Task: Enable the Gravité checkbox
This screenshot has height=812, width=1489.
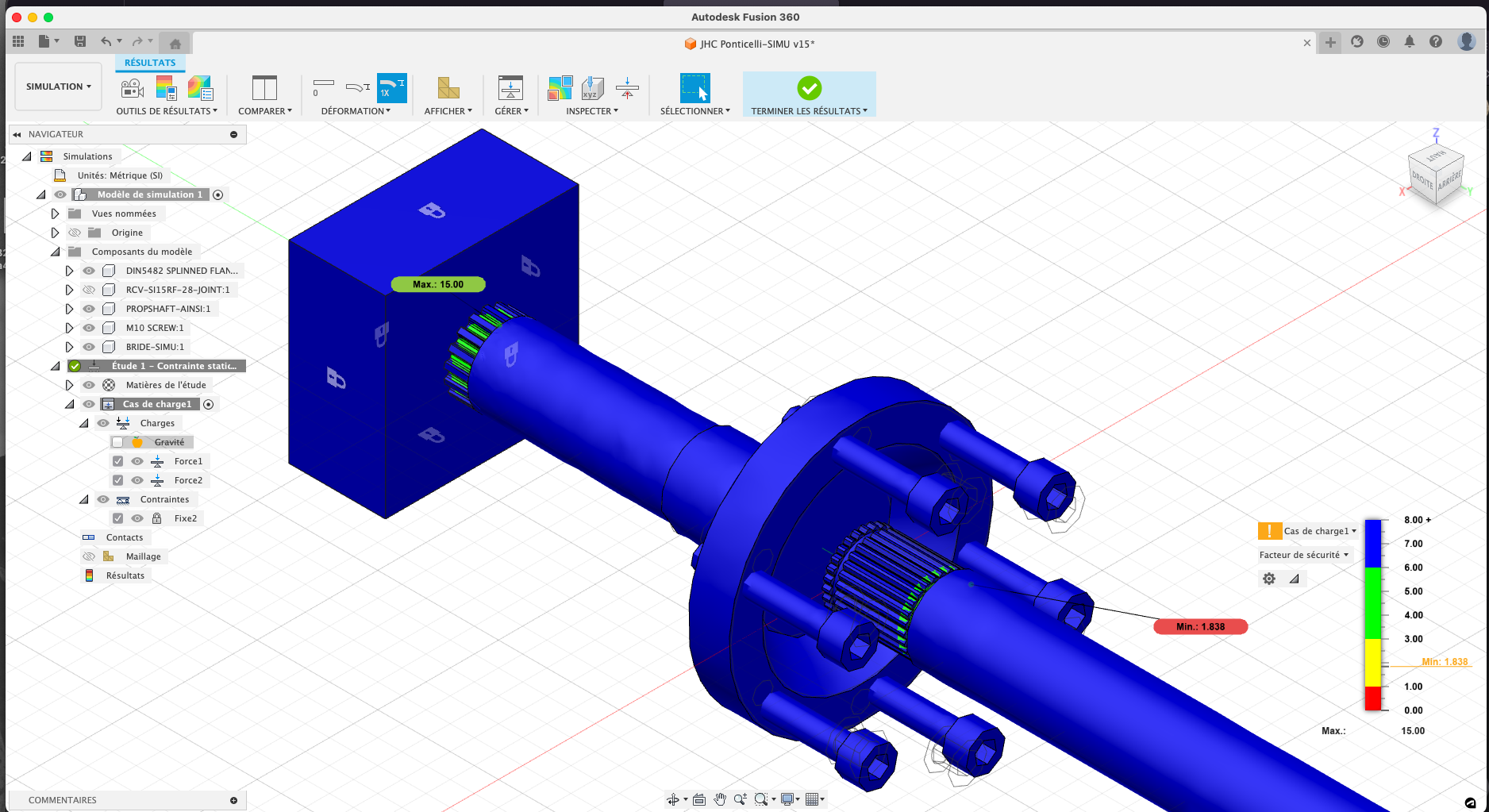Action: pyautogui.click(x=117, y=442)
